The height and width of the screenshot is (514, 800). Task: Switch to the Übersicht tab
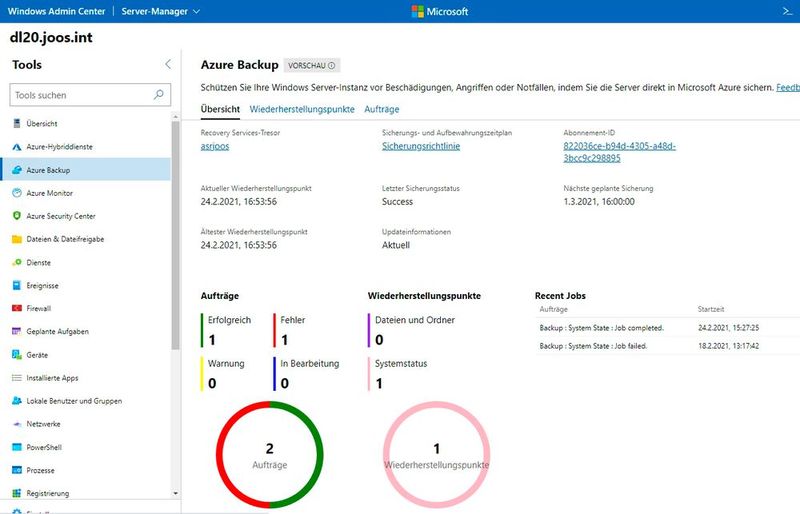tap(220, 109)
